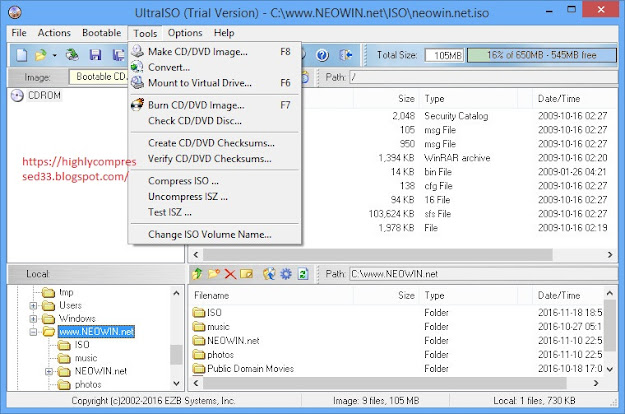
Task: Click the New blank document icon
Action: pyautogui.click(x=22, y=55)
